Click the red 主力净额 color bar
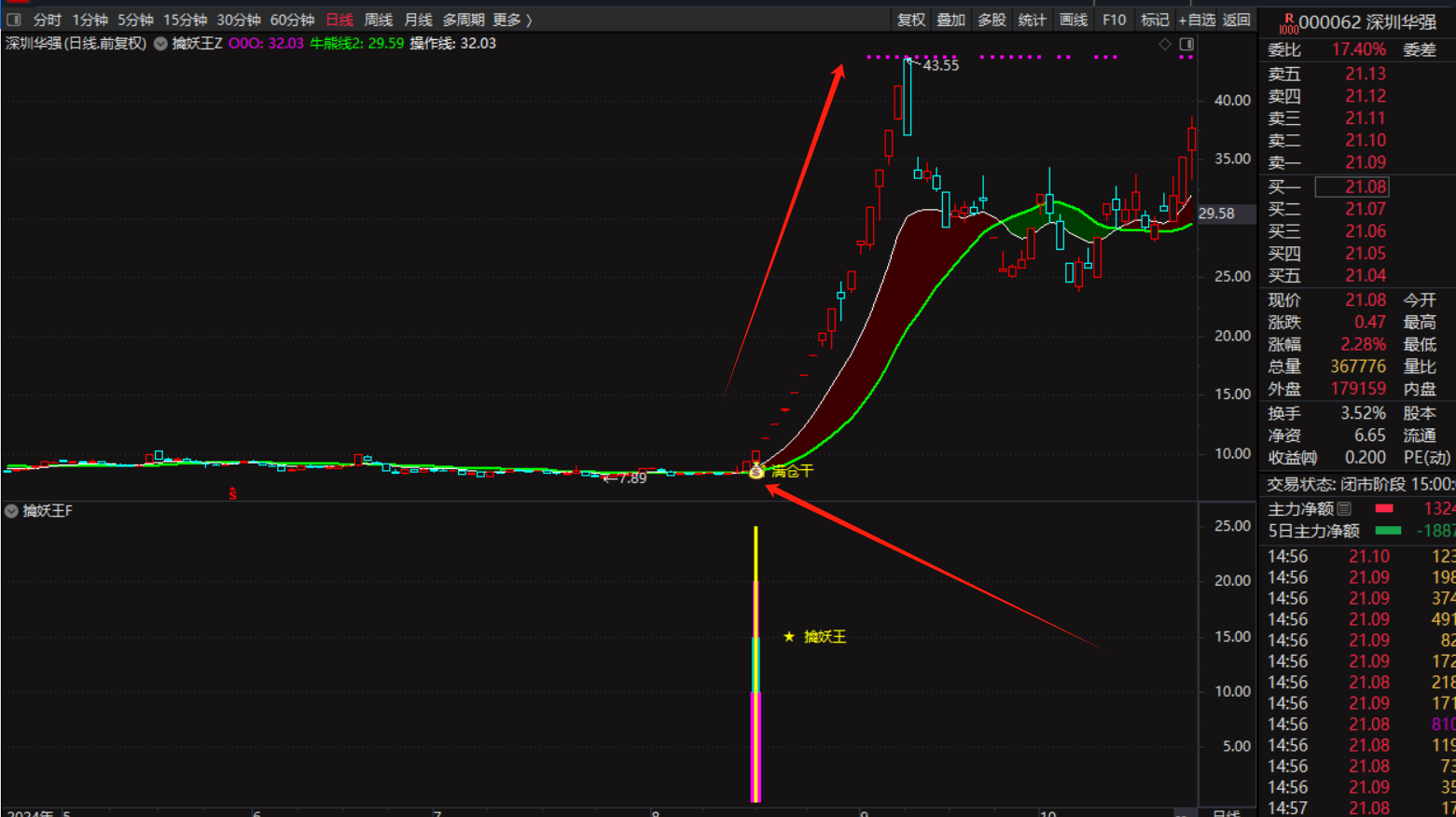This screenshot has width=1456, height=817. tap(1384, 509)
